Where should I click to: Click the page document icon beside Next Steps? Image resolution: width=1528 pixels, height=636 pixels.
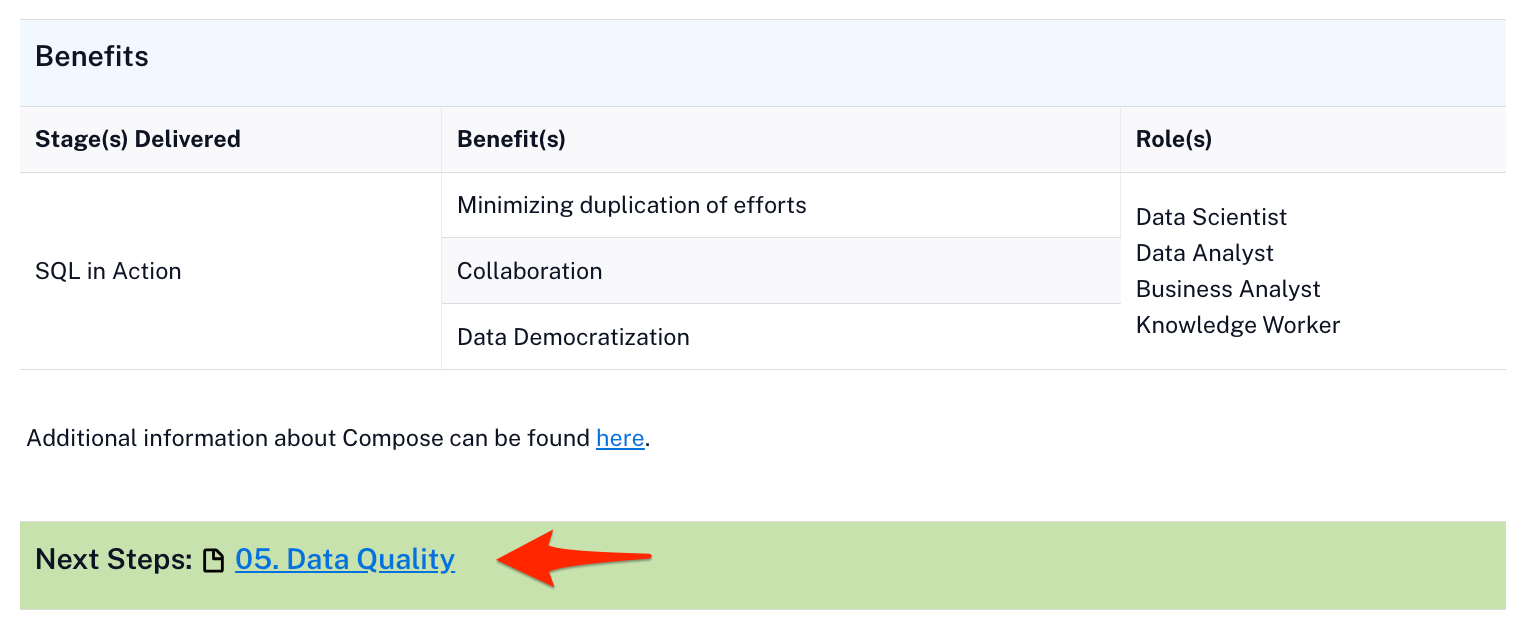pos(213,561)
